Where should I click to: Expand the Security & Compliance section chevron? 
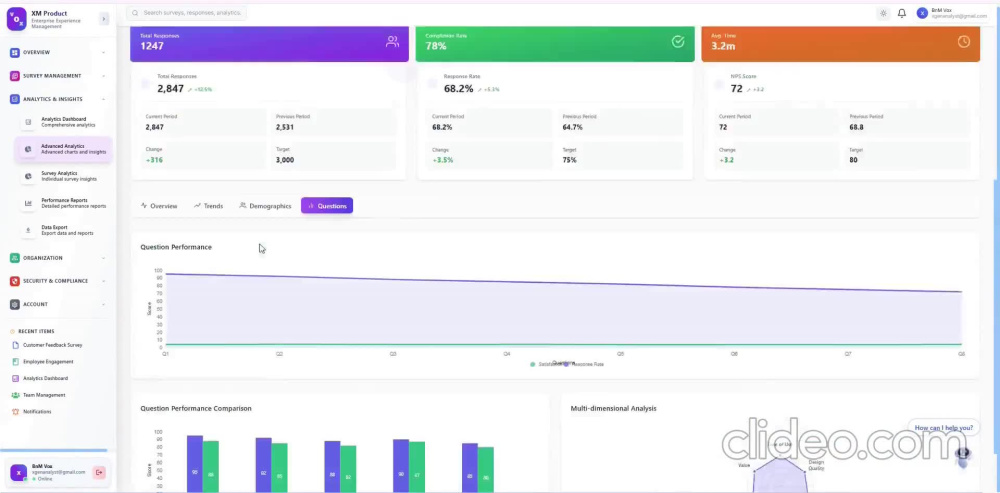point(103,281)
